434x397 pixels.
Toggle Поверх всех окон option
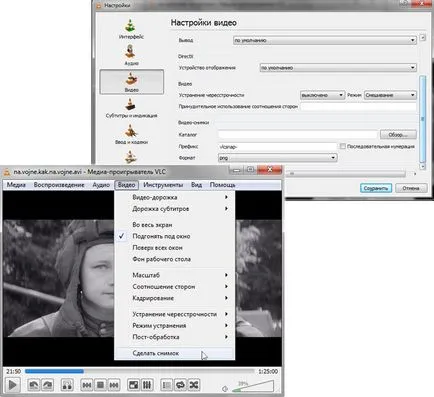coord(175,248)
